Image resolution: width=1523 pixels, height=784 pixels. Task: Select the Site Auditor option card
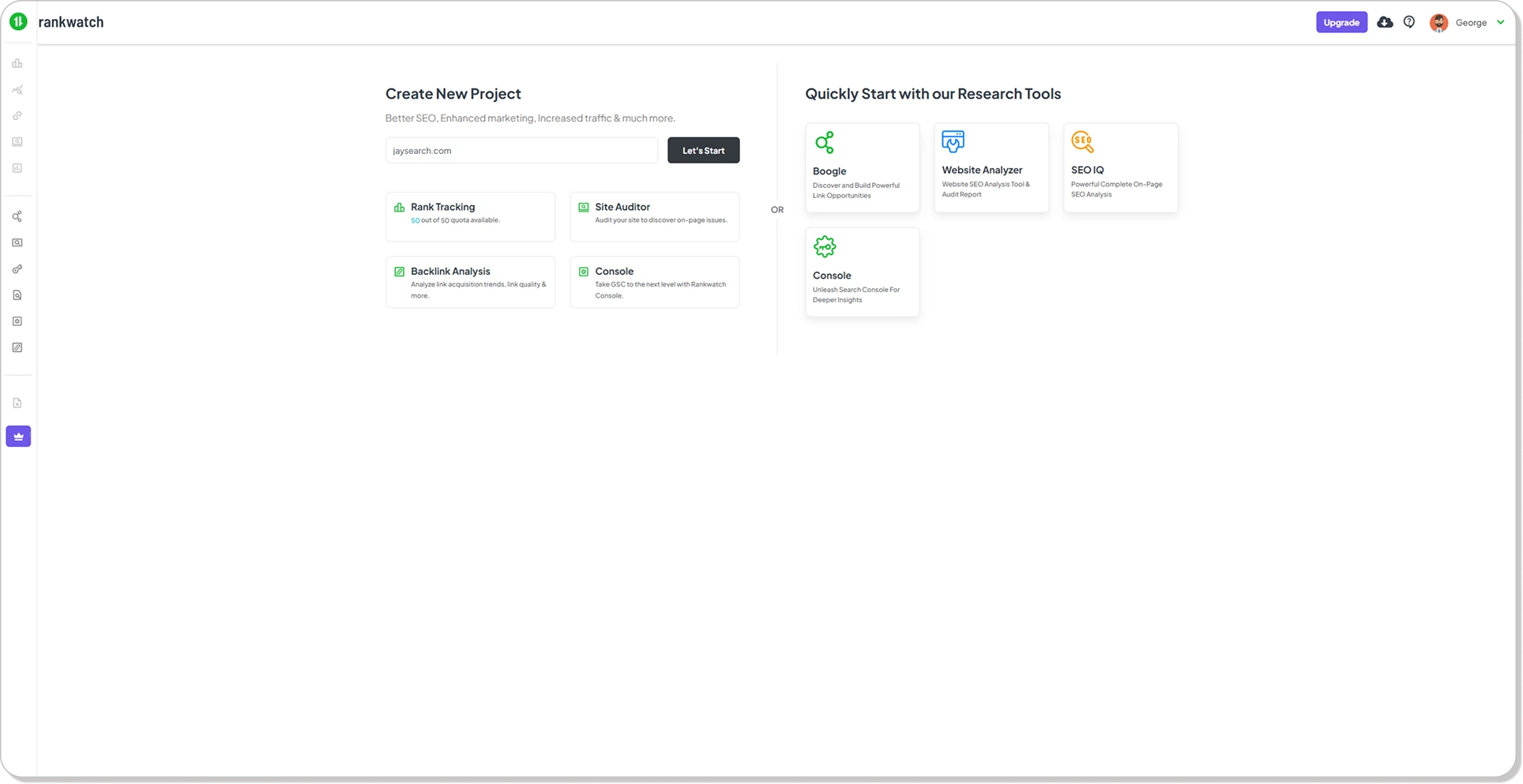pyautogui.click(x=655, y=216)
